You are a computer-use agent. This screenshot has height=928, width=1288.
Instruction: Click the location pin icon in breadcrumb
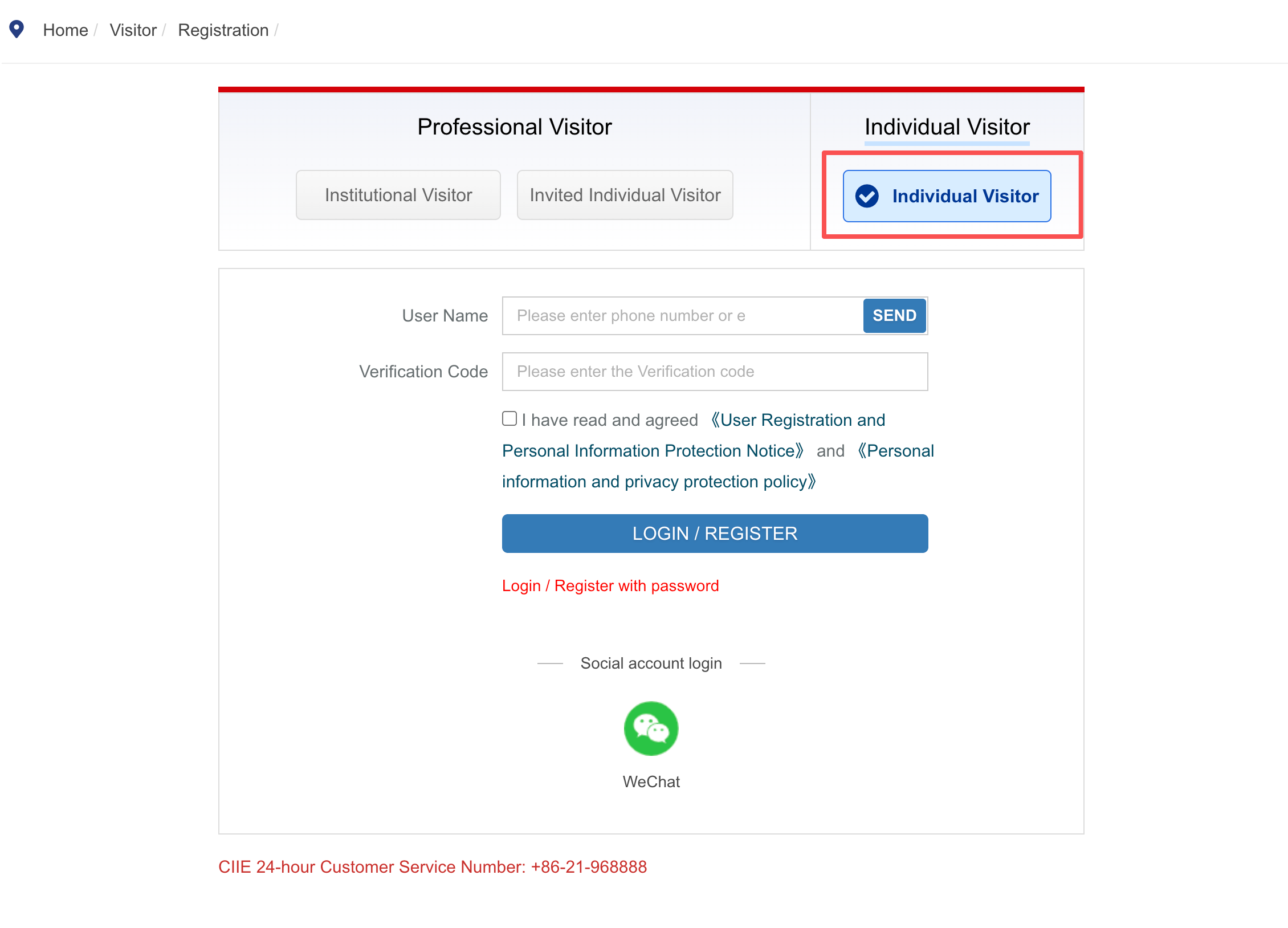(x=17, y=29)
